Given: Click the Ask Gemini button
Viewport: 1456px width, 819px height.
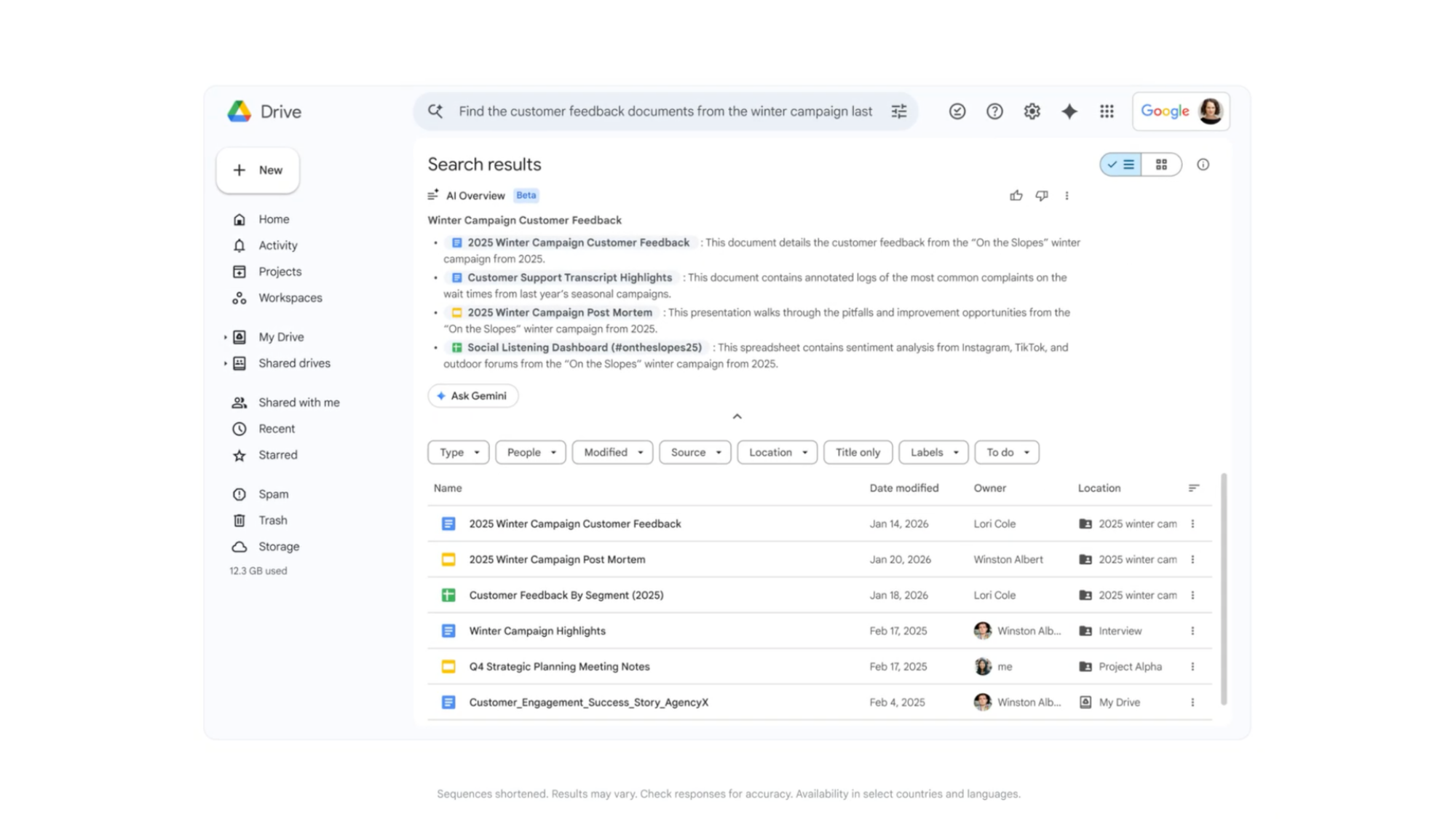Looking at the screenshot, I should [472, 395].
